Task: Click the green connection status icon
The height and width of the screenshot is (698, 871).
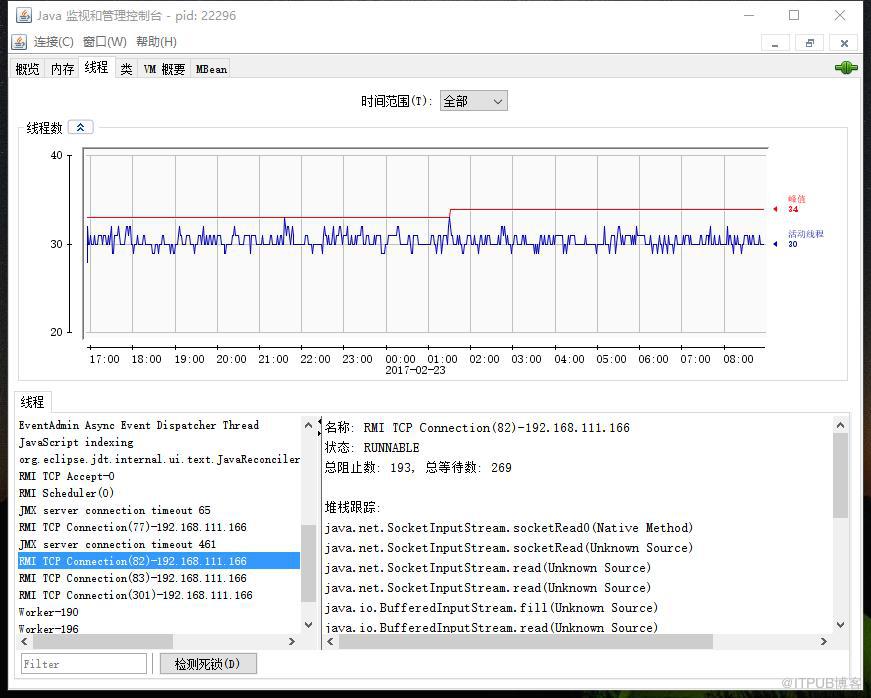Action: pos(846,68)
